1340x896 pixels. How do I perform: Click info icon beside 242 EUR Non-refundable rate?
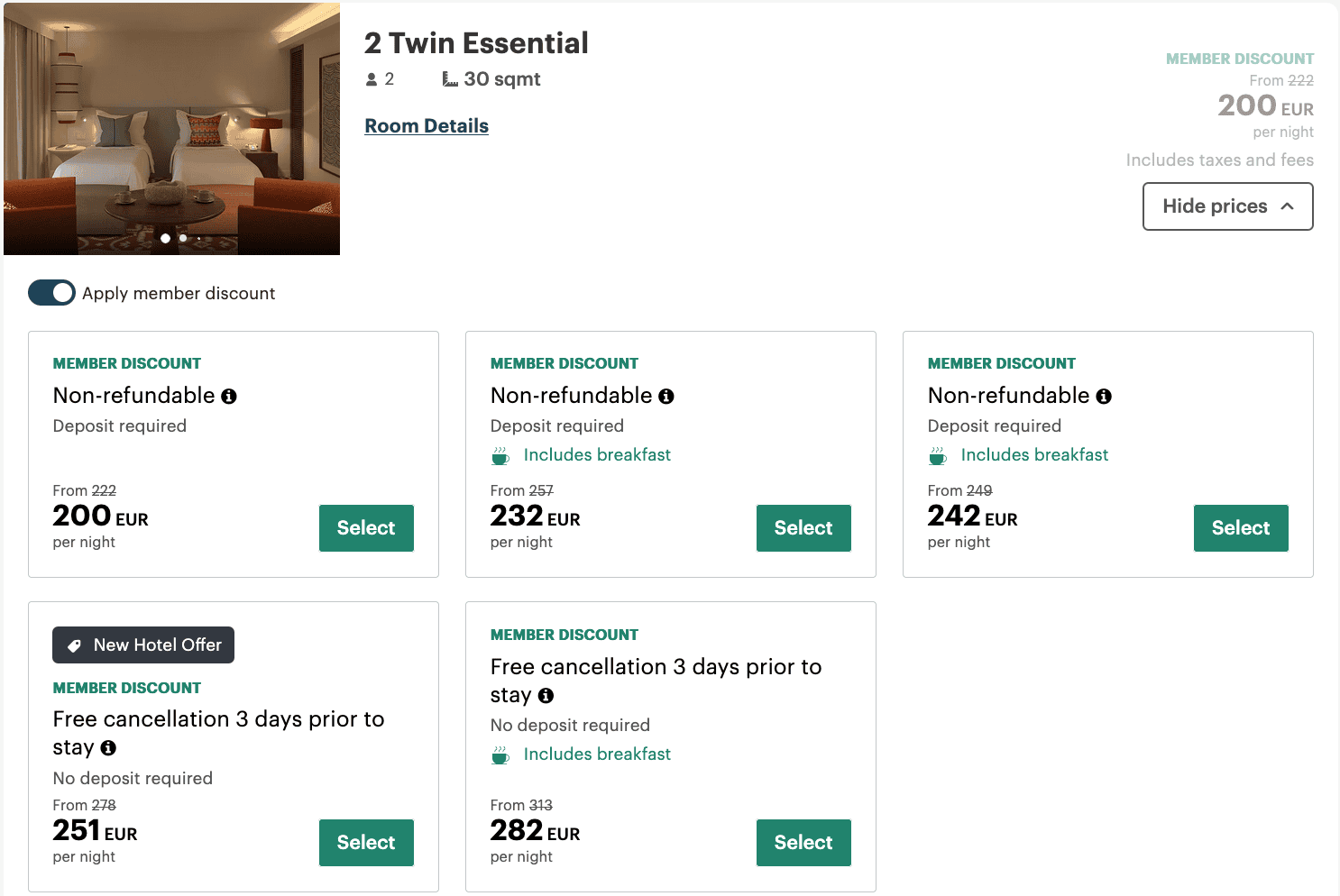click(1104, 397)
